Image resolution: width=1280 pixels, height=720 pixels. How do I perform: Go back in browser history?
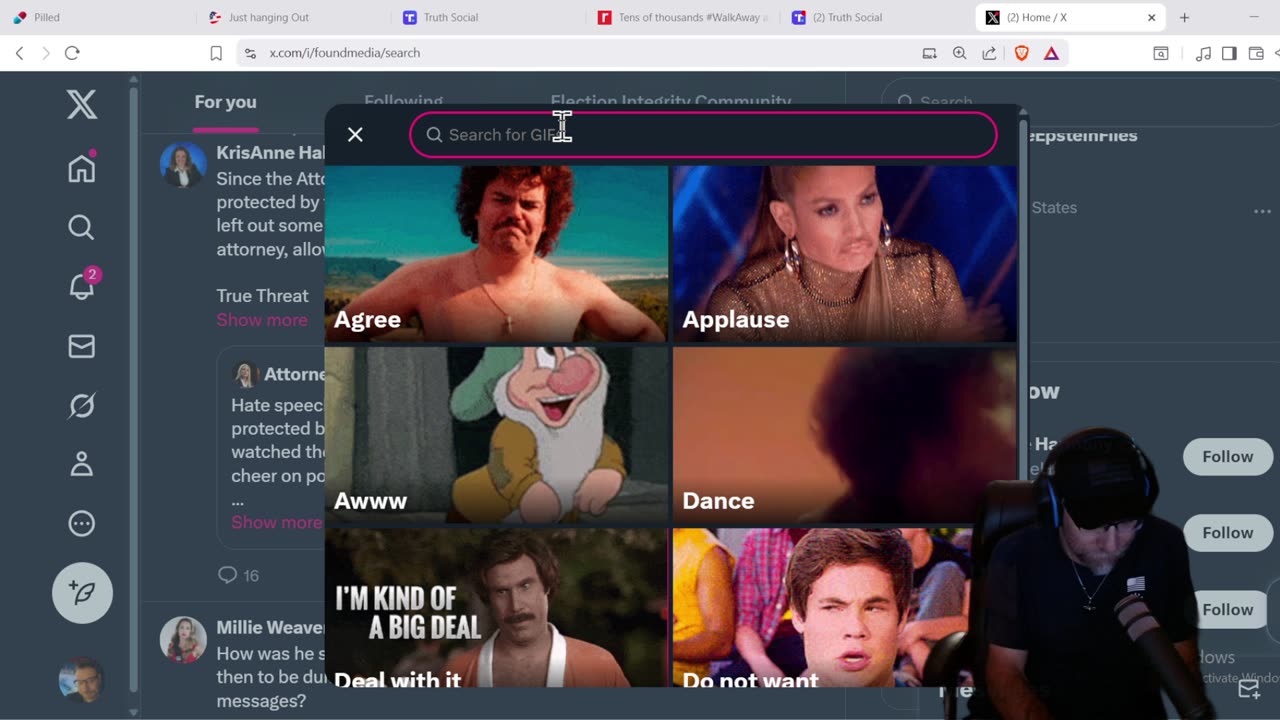coord(19,53)
